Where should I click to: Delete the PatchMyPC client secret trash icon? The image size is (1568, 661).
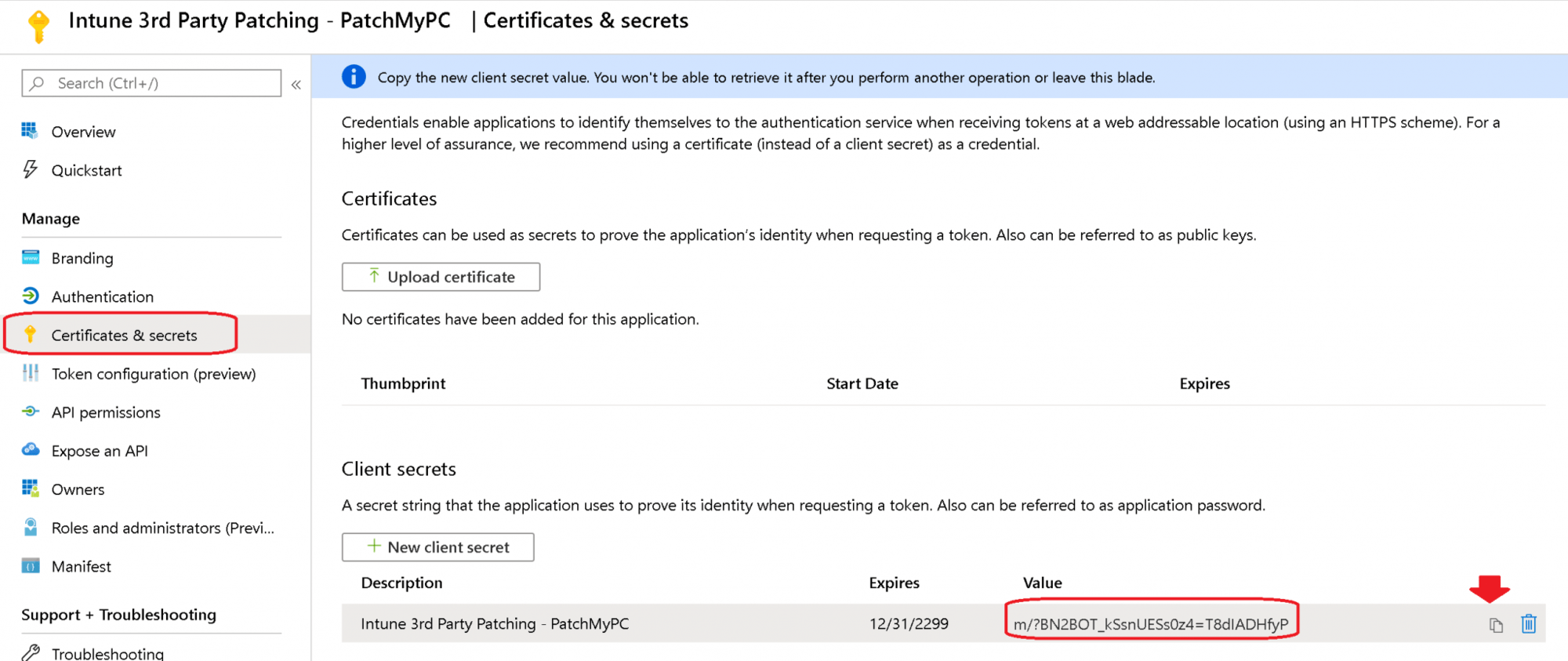pyautogui.click(x=1529, y=623)
